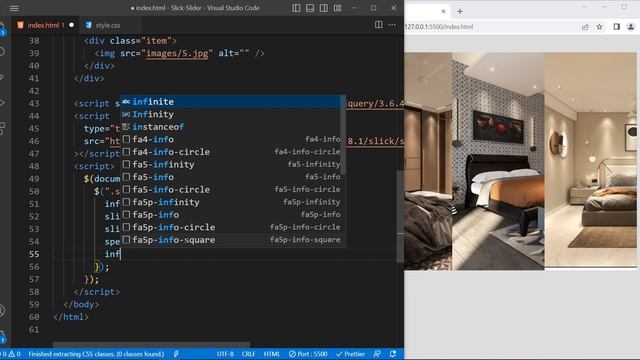
Task: Split the editor to the right
Action: coord(379,25)
